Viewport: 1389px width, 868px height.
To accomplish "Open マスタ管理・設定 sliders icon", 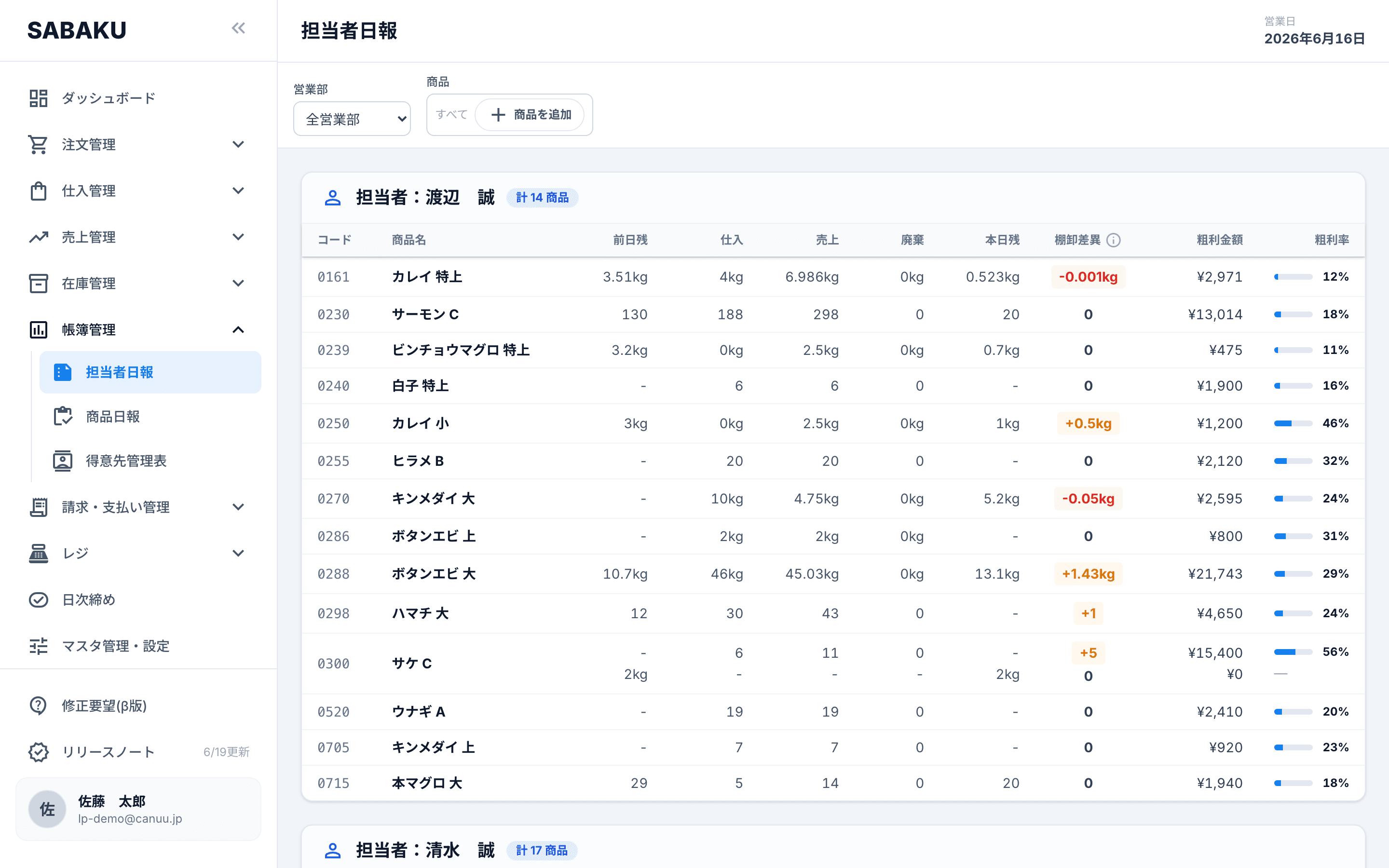I will coord(39,646).
